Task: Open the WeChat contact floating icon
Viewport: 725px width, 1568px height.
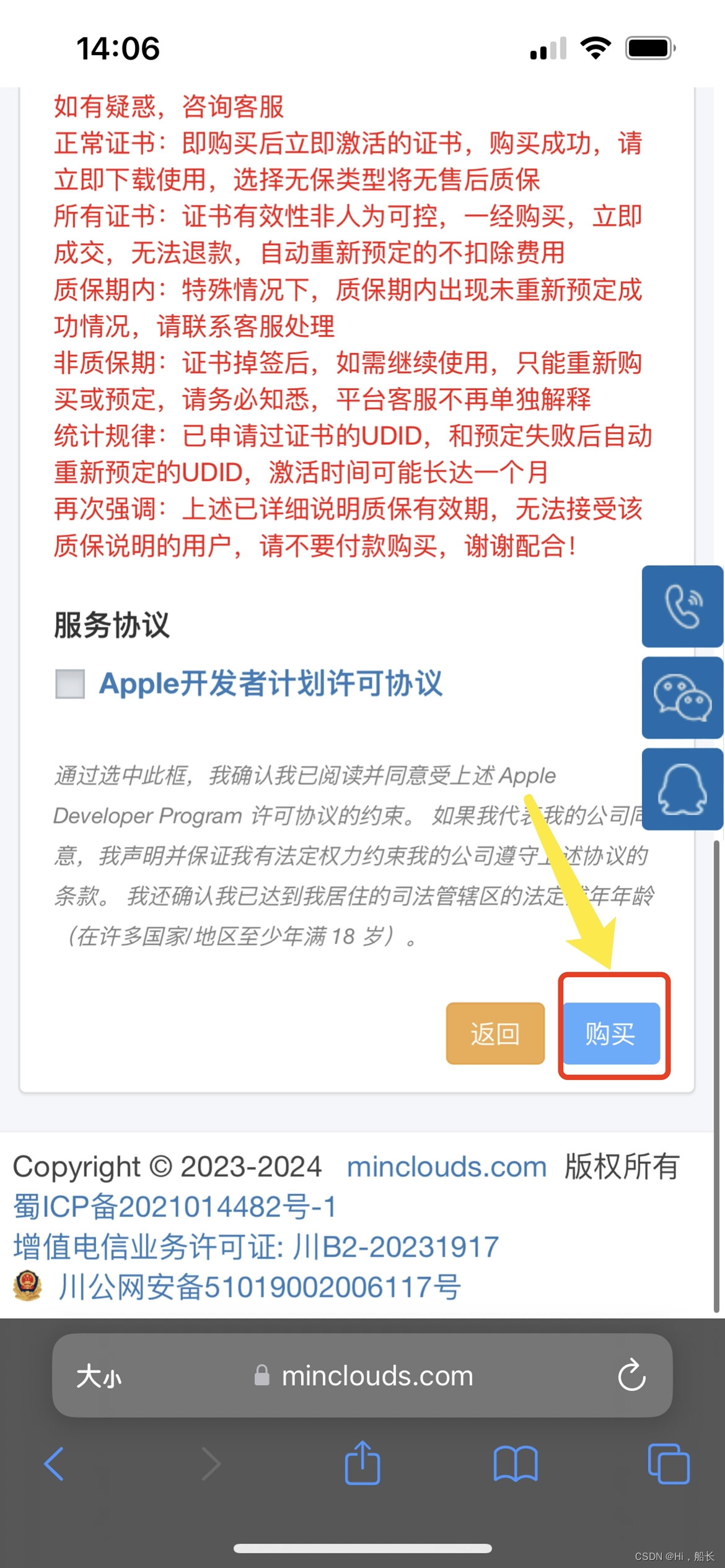Action: pyautogui.click(x=682, y=697)
